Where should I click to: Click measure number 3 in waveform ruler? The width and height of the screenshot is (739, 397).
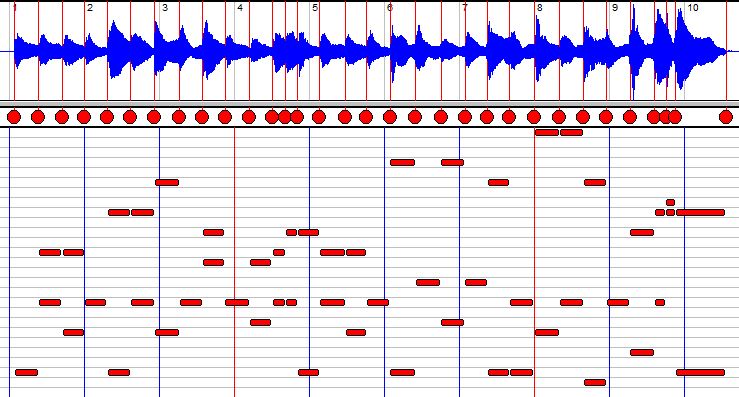[x=165, y=8]
